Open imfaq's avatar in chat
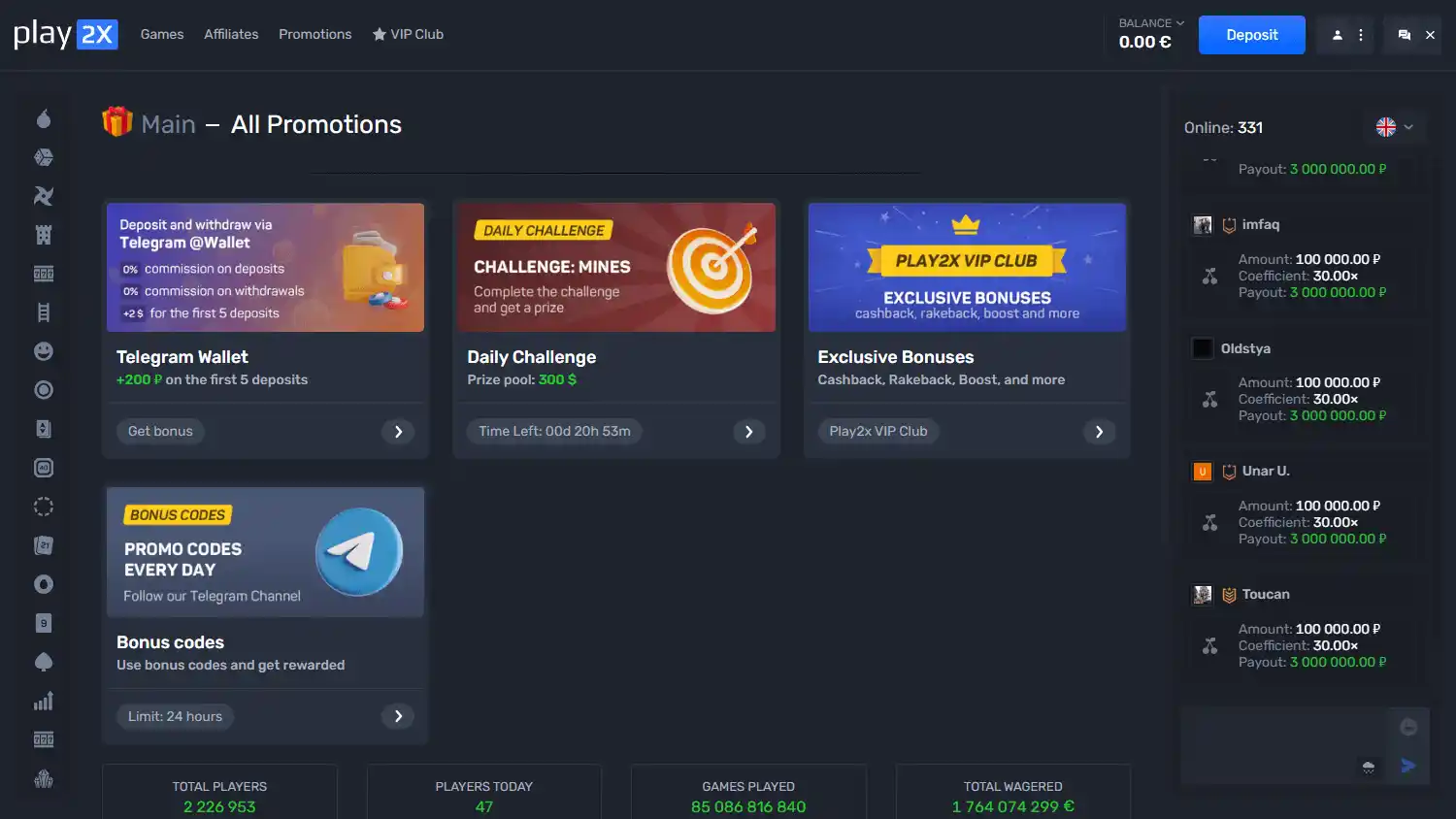The width and height of the screenshot is (1456, 819). (1202, 225)
